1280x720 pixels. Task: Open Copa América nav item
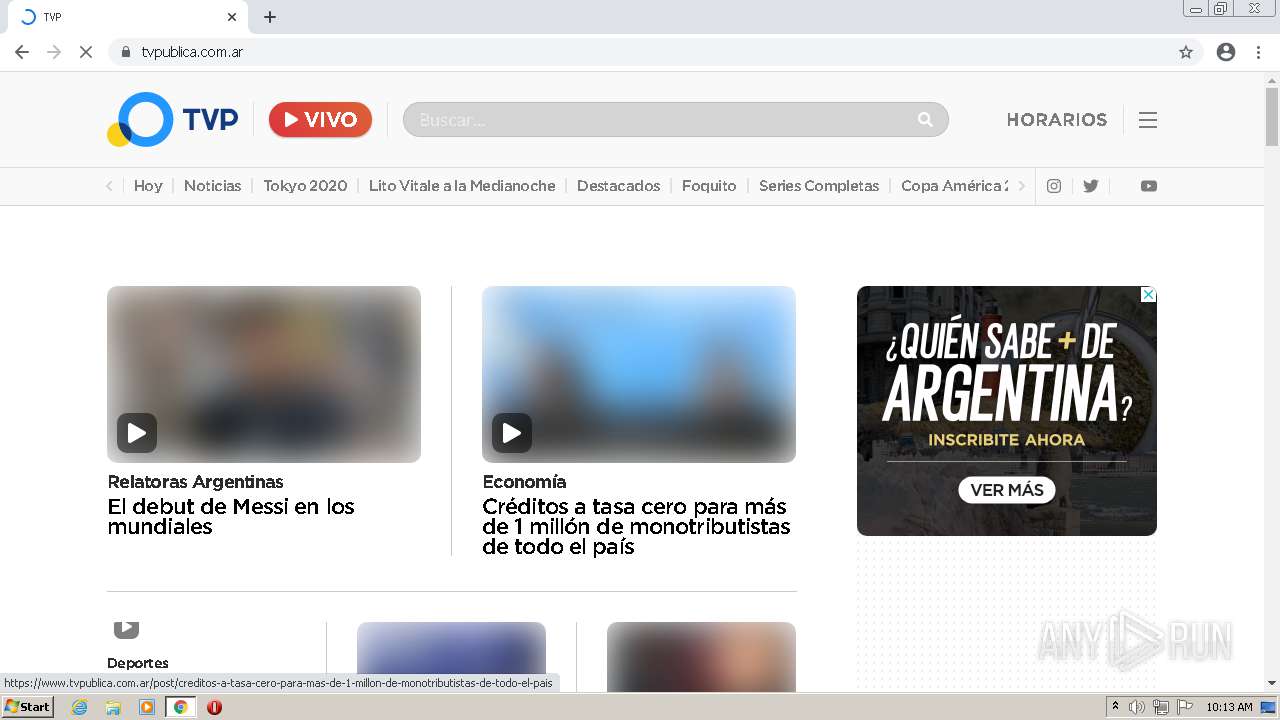[954, 186]
